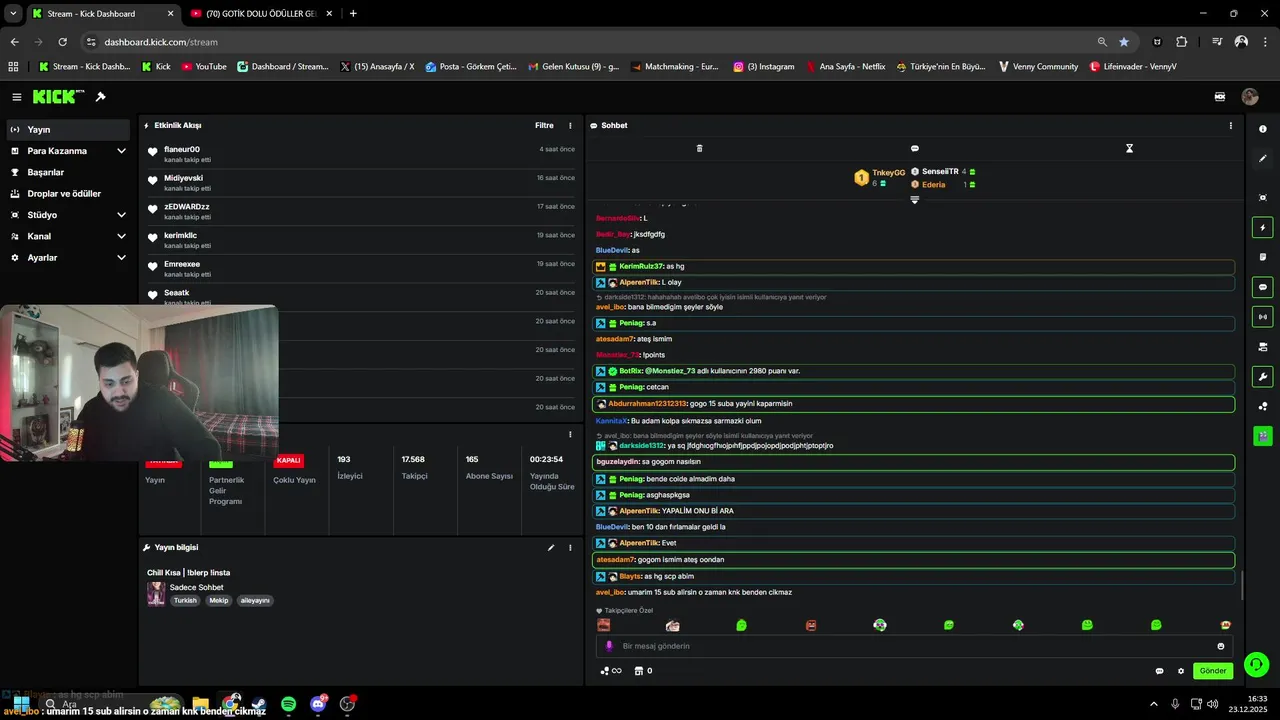1280x720 pixels.
Task: Click the KICK logo
Action: click(x=58, y=97)
